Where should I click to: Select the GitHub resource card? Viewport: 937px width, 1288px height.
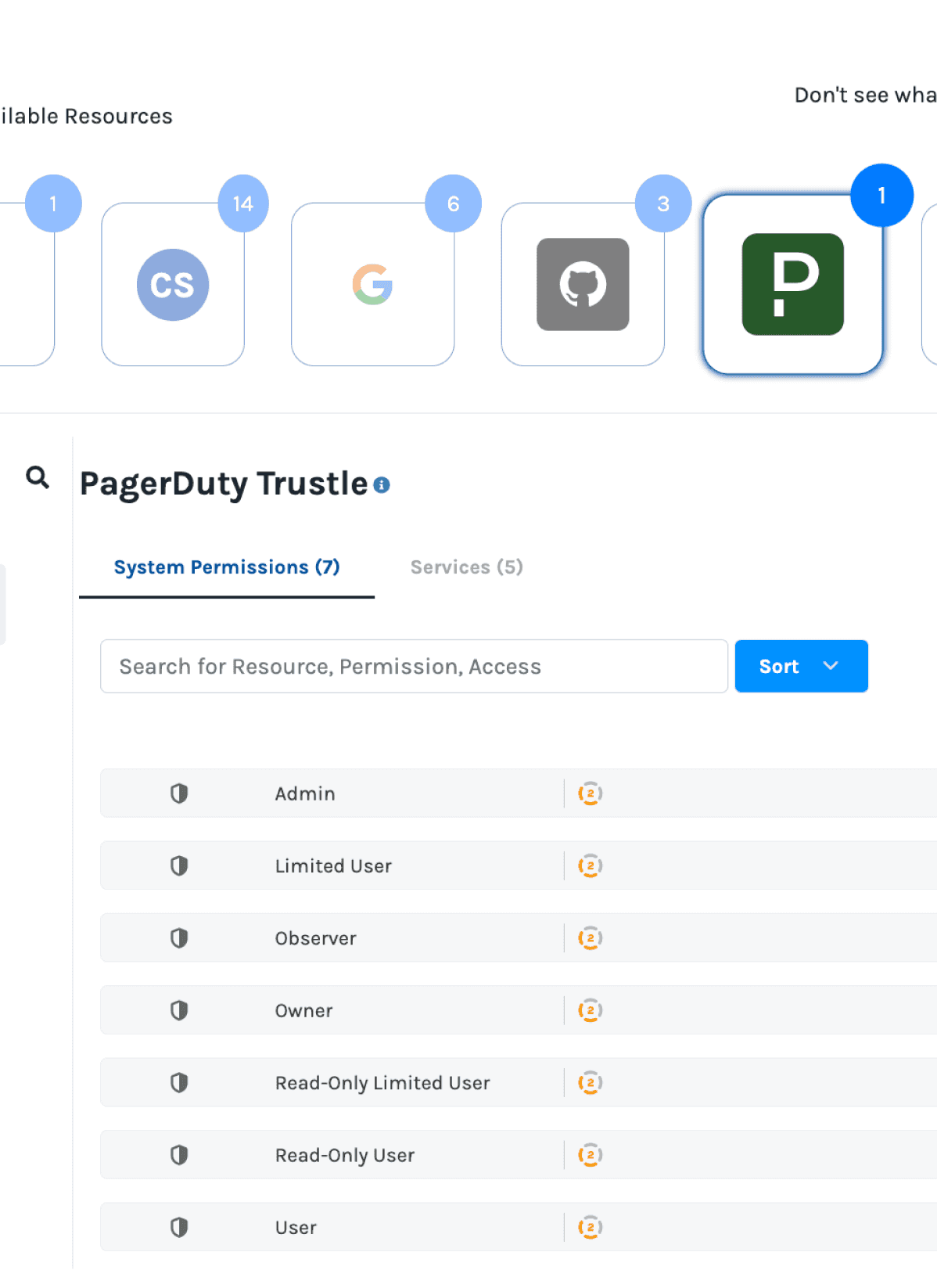pyautogui.click(x=583, y=284)
